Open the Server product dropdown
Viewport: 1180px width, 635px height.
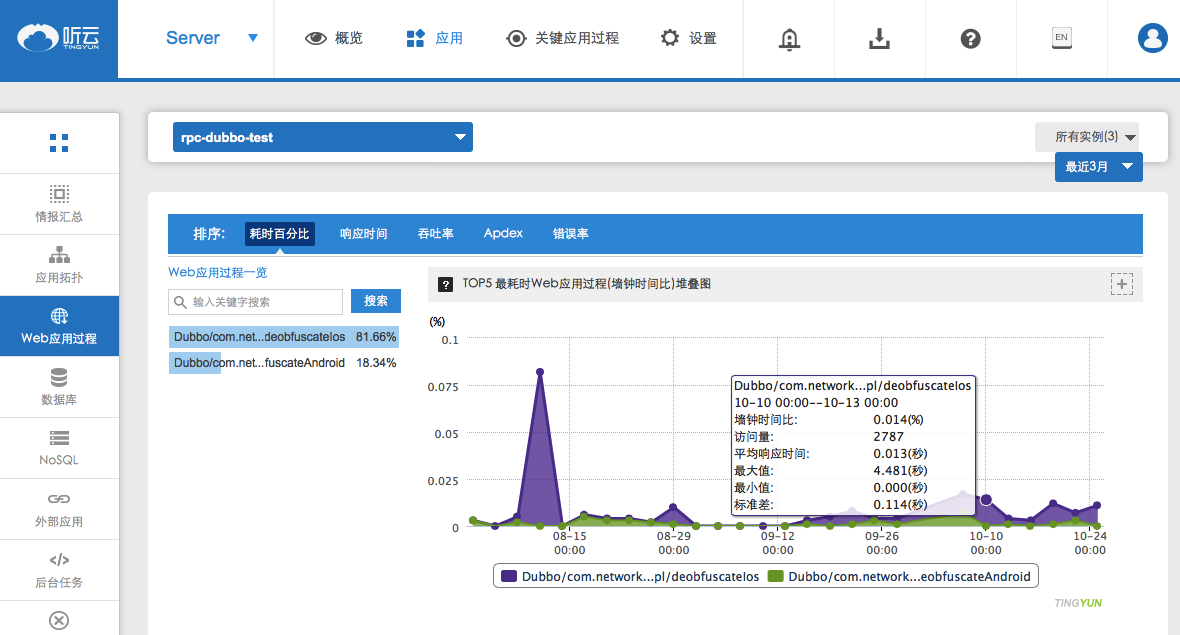(211, 38)
